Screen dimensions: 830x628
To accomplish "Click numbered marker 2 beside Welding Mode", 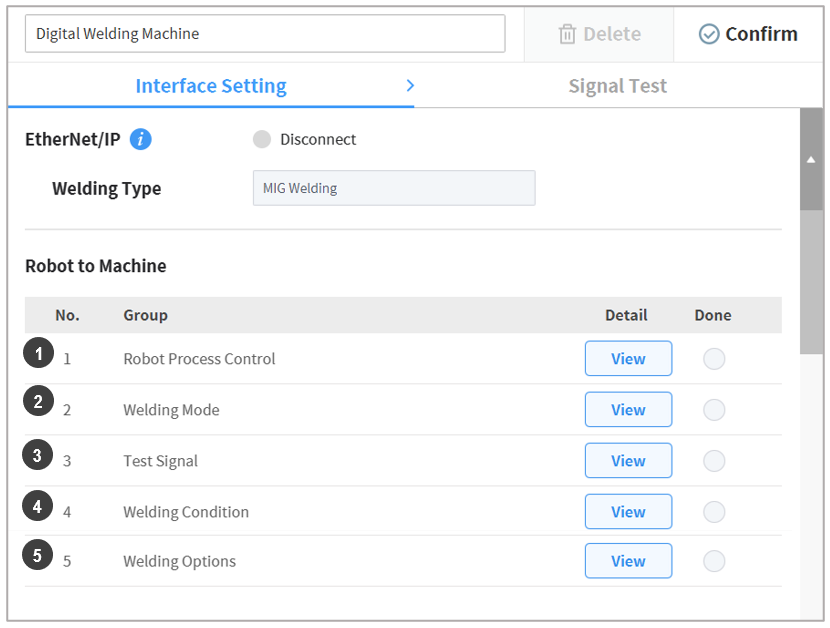I will 38,403.
